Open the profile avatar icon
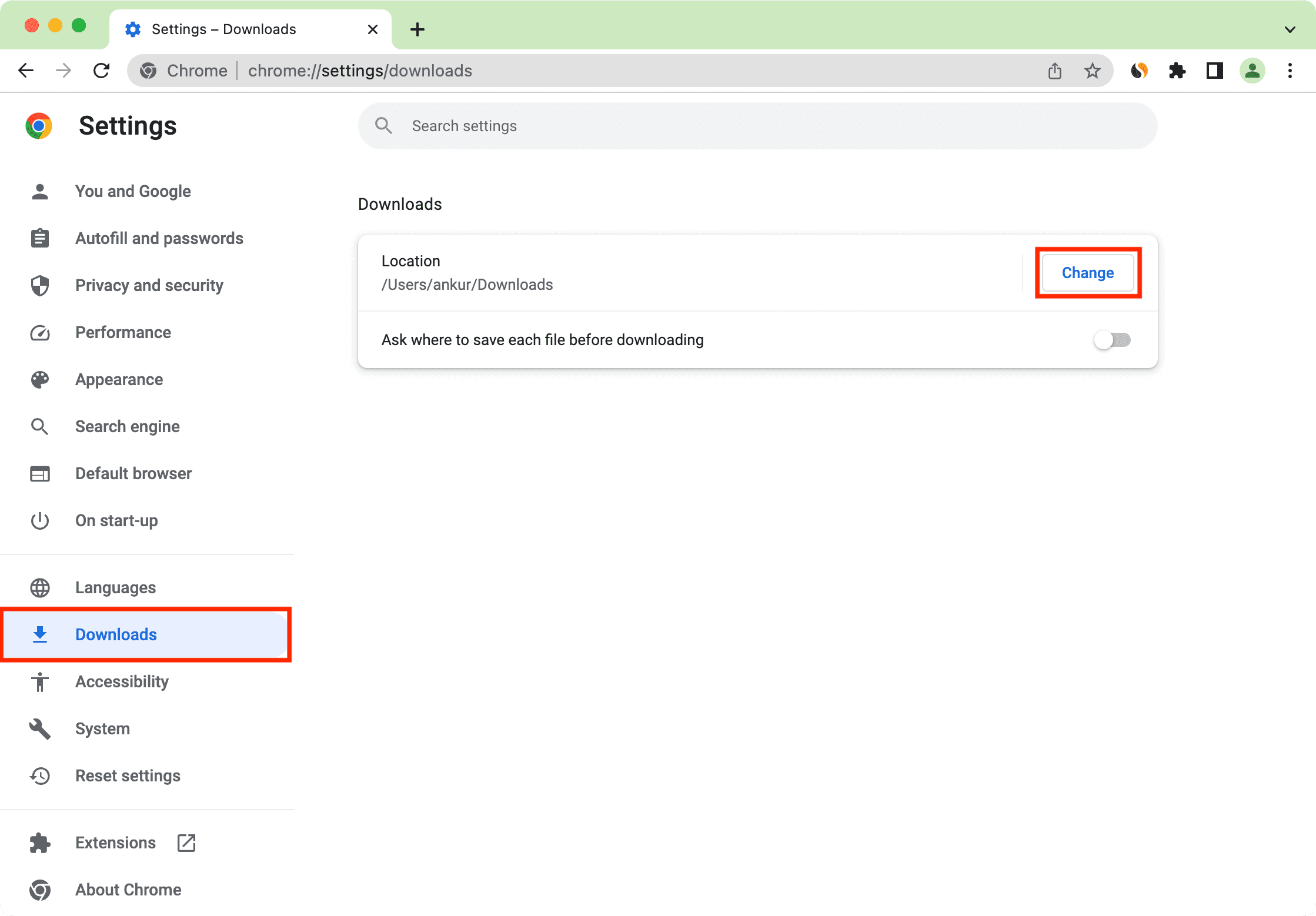The width and height of the screenshot is (1316, 916). (1252, 71)
